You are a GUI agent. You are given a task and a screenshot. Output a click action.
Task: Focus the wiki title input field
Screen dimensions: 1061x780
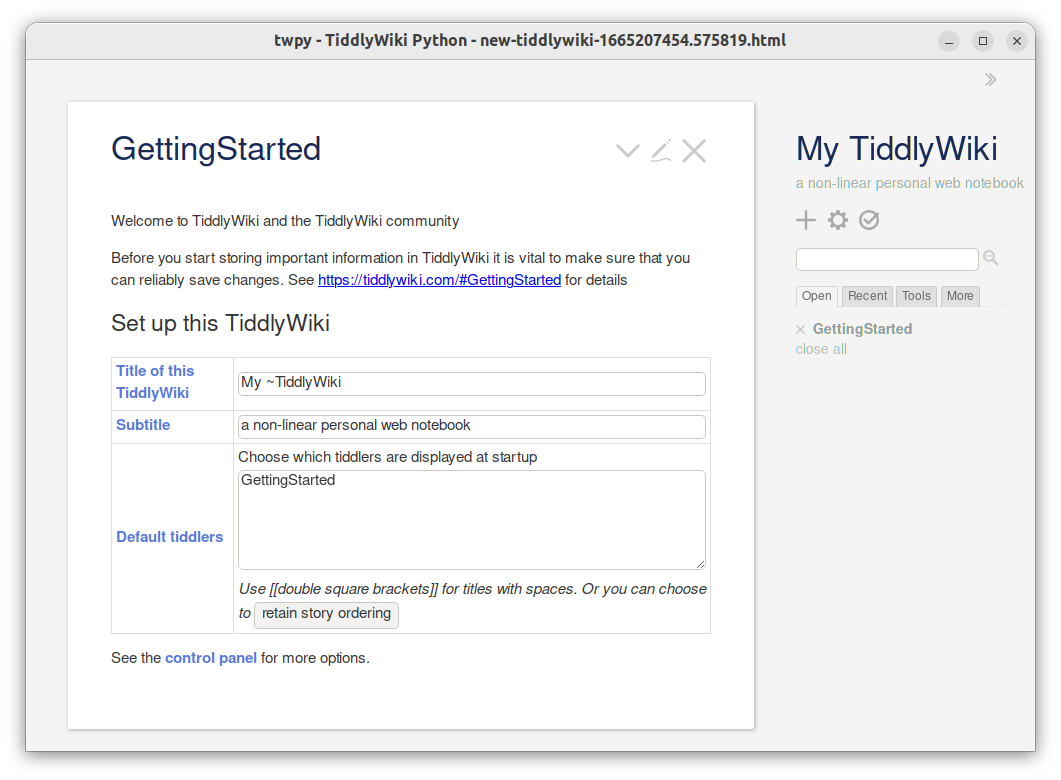(x=472, y=384)
